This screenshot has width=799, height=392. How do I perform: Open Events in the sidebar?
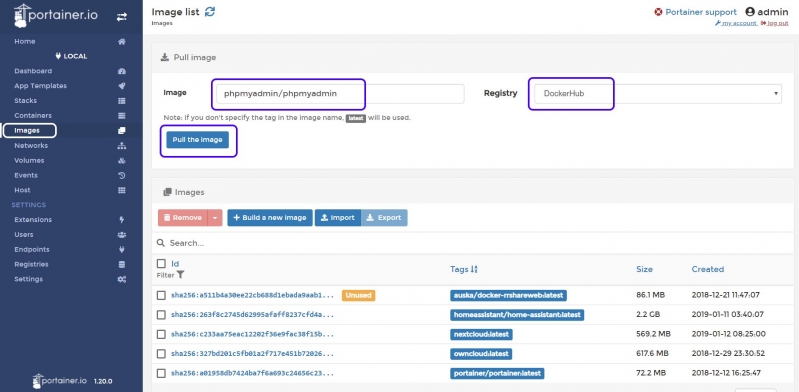(x=26, y=175)
